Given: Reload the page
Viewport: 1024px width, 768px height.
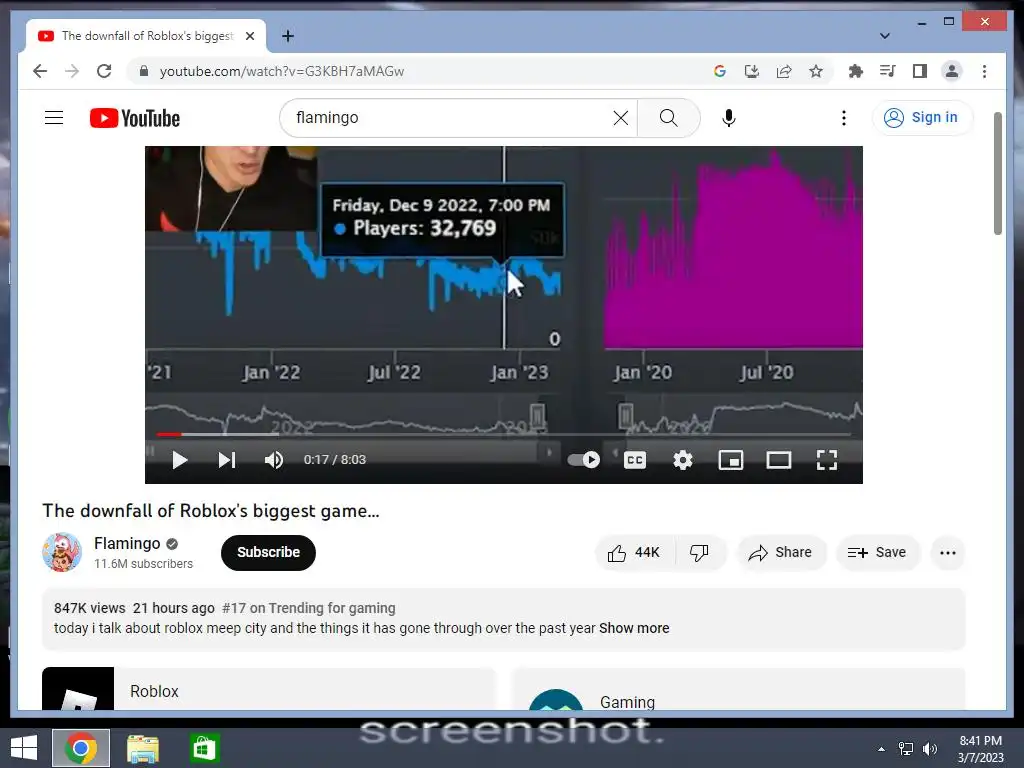Looking at the screenshot, I should [x=104, y=71].
